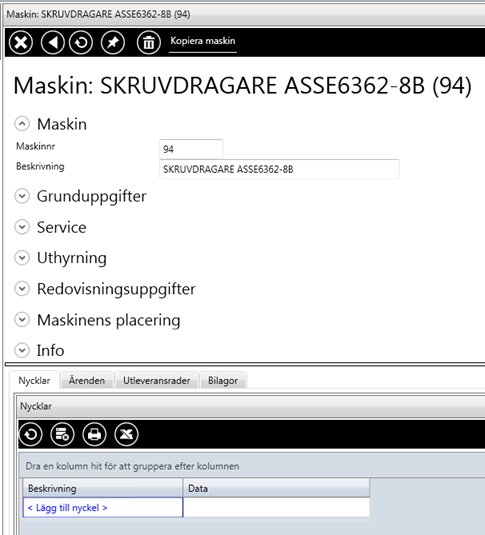The width and height of the screenshot is (485, 535).
Task: Click the Excel export icon
Action: click(x=127, y=434)
